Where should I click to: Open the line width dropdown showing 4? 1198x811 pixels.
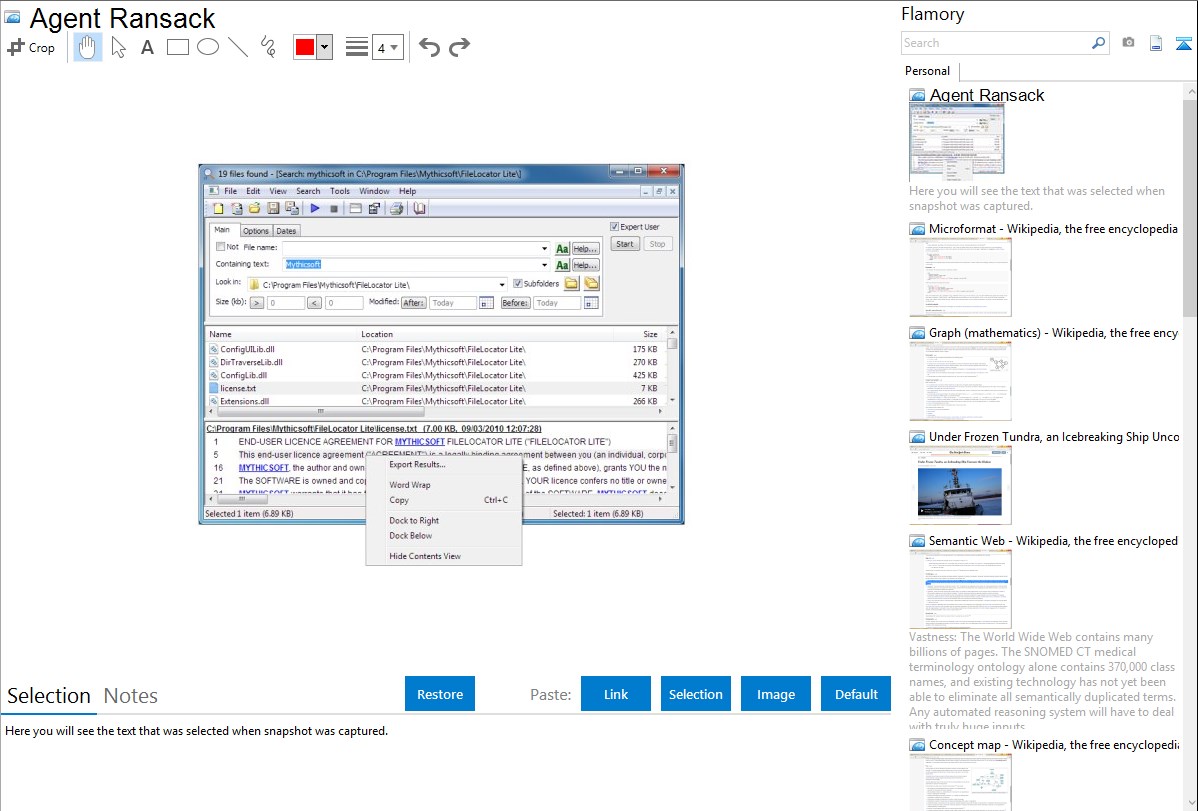387,47
